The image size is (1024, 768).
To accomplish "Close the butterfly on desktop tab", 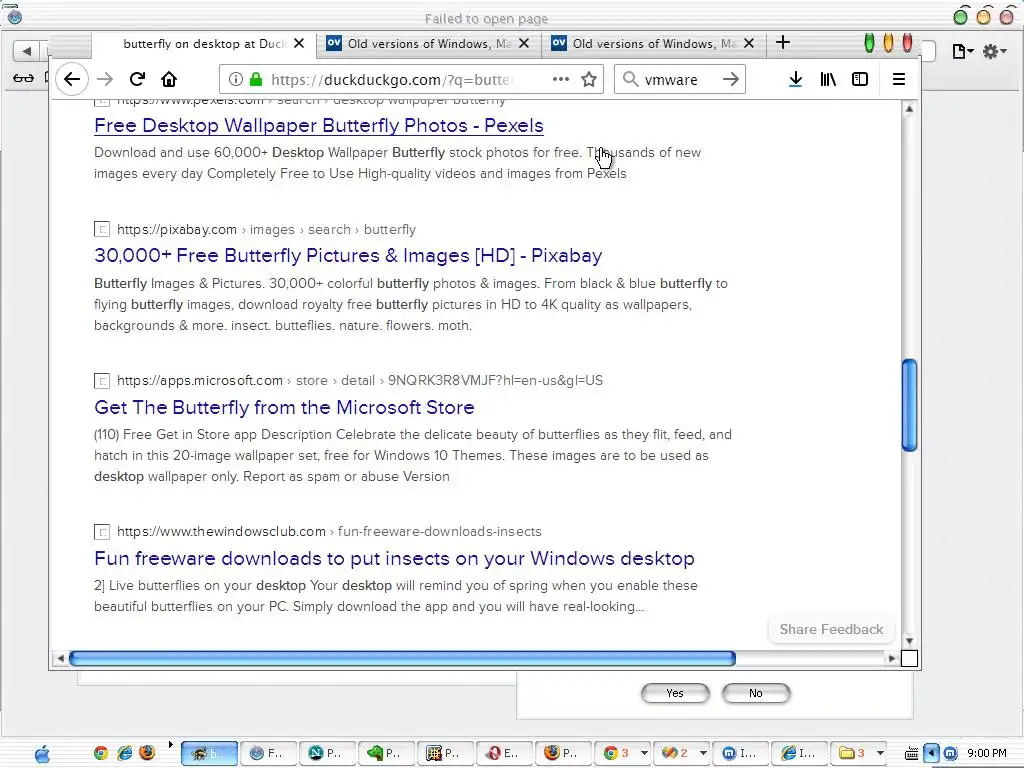I will (299, 44).
